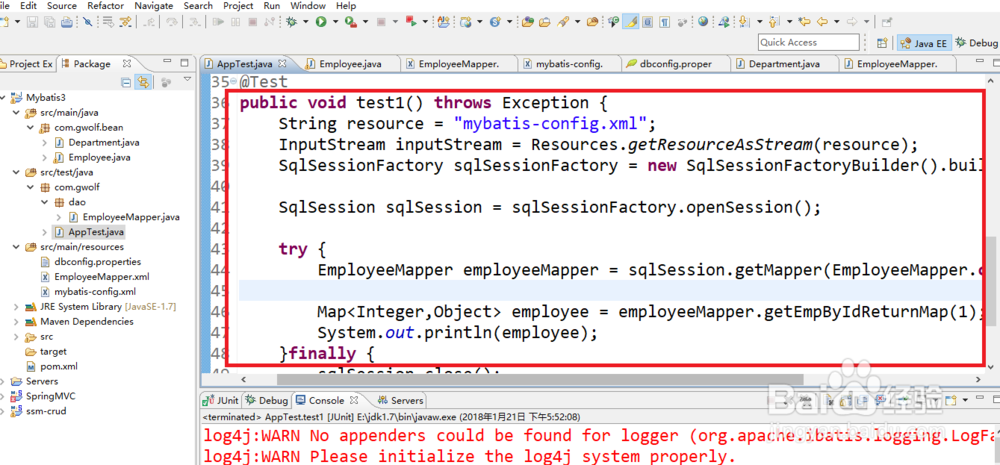1000x465 pixels.
Task: Collapse the src/test/java folder
Action: (x=15, y=172)
